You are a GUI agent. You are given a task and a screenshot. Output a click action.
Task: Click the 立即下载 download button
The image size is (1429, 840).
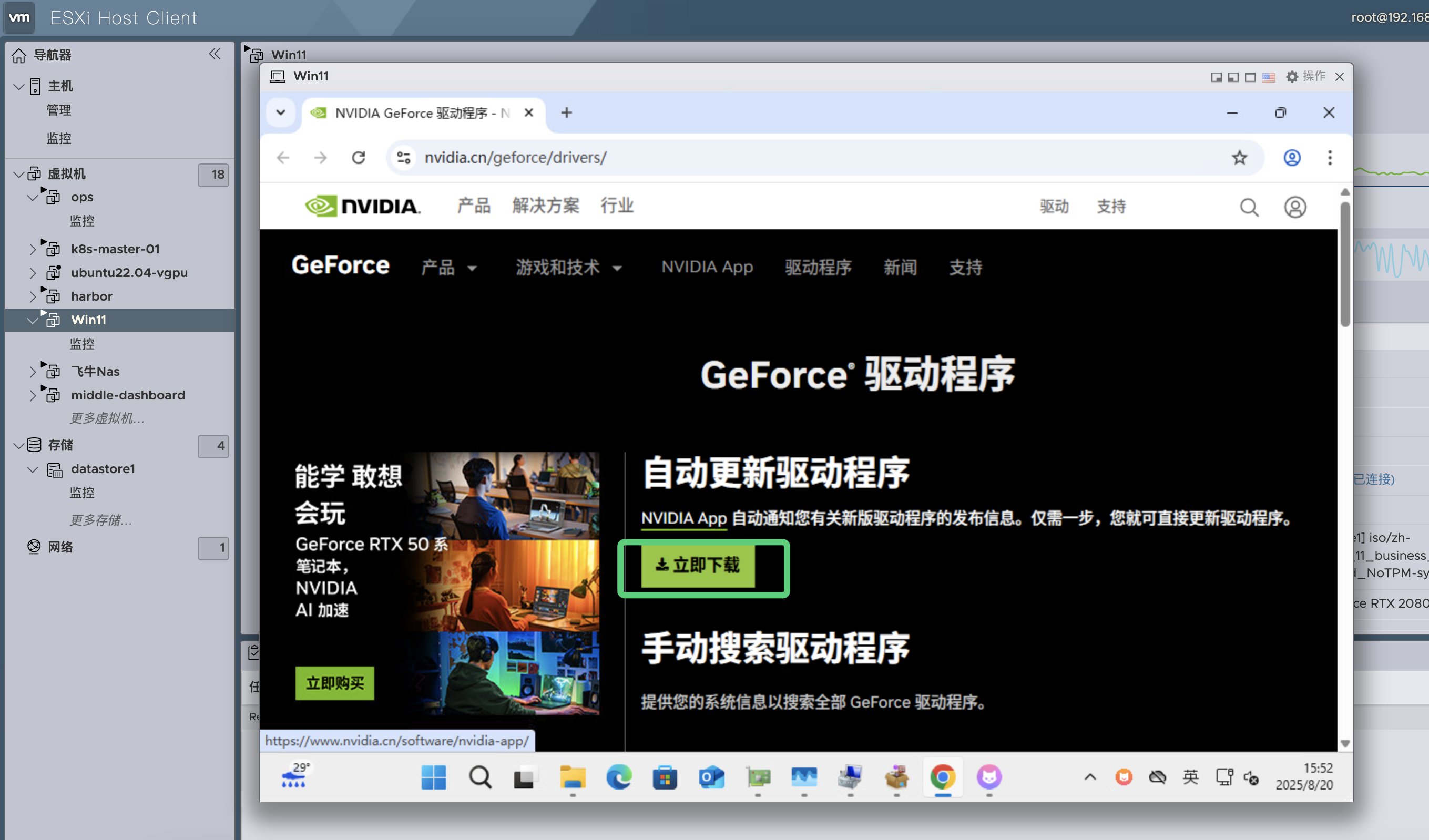coord(703,567)
